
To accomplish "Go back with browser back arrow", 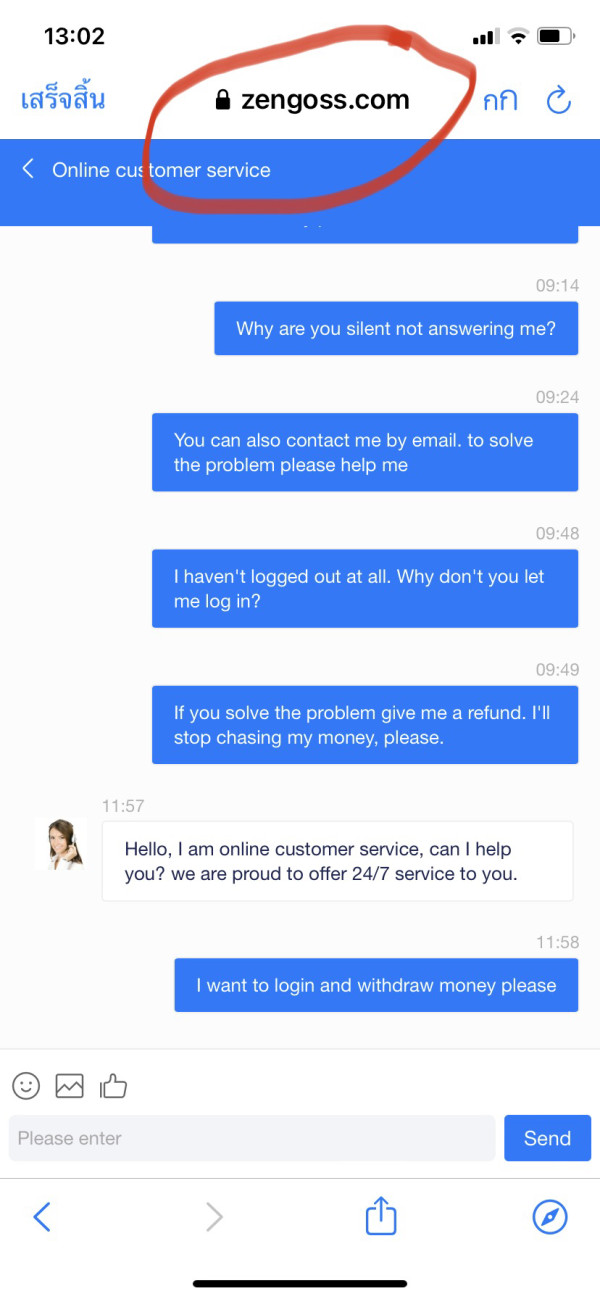I will [x=41, y=1217].
